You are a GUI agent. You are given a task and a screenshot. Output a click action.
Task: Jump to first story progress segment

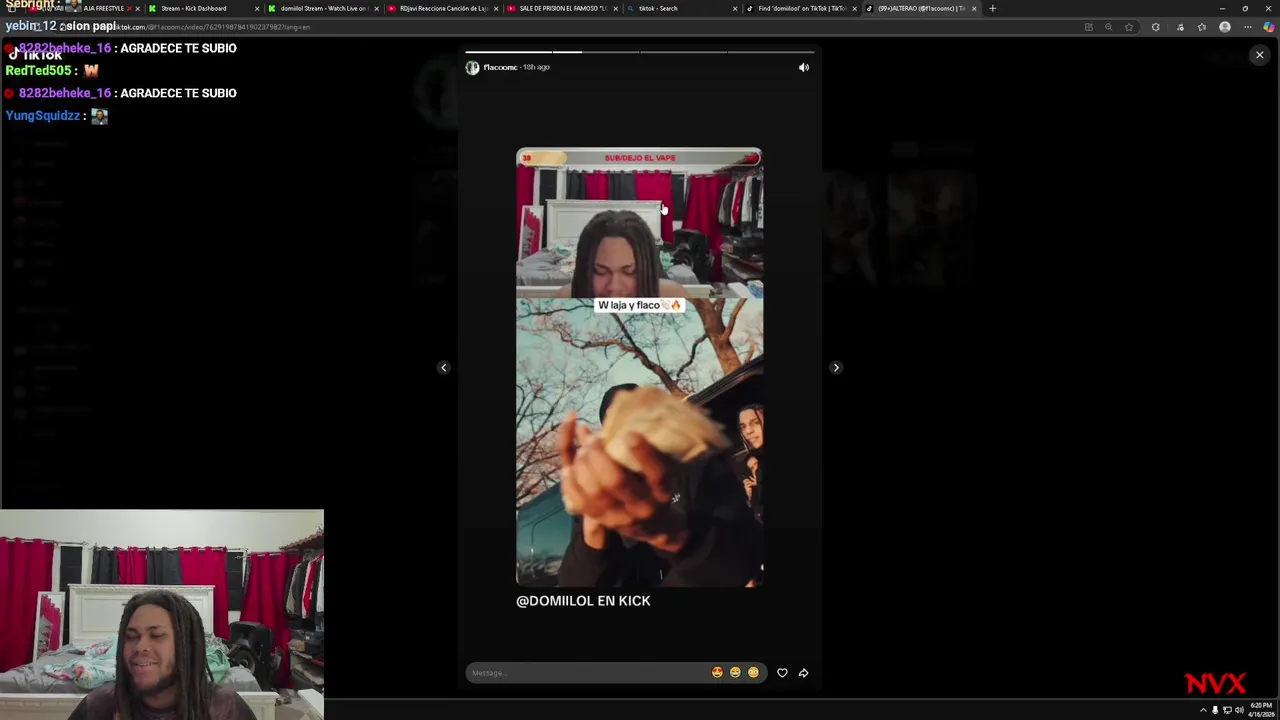pyautogui.click(x=508, y=51)
